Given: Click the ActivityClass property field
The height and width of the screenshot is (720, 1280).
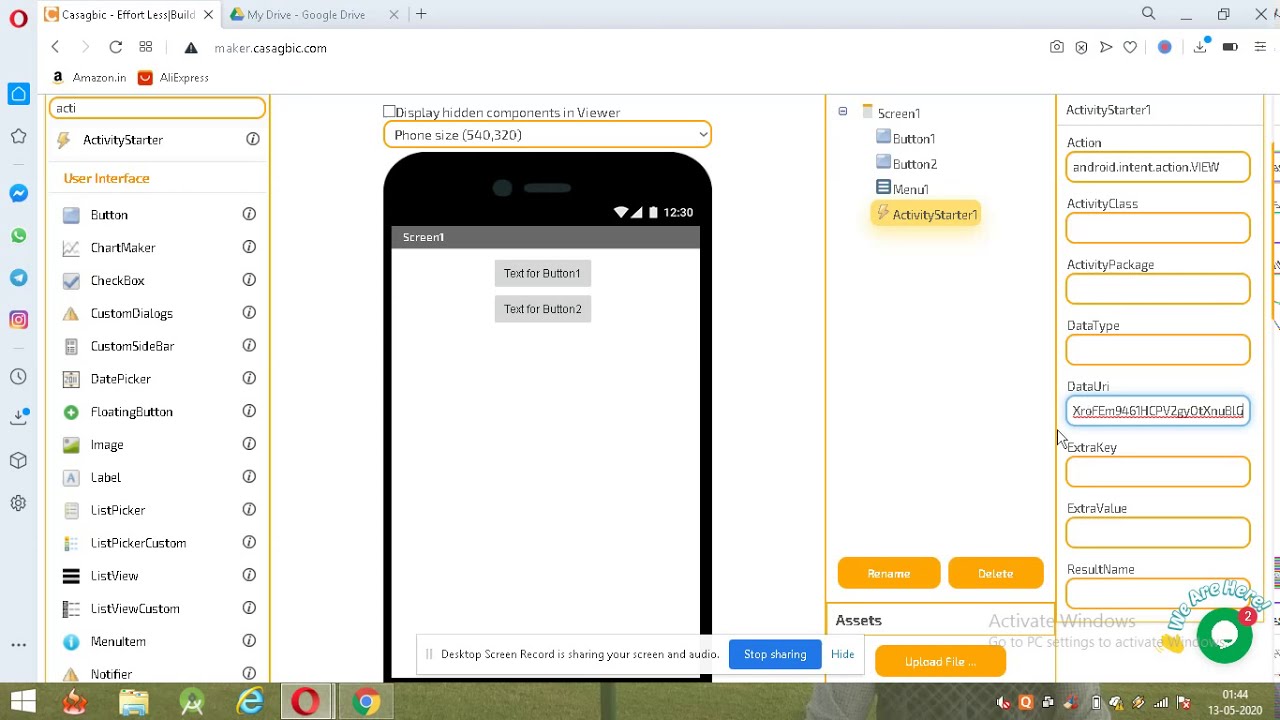Looking at the screenshot, I should [x=1158, y=228].
